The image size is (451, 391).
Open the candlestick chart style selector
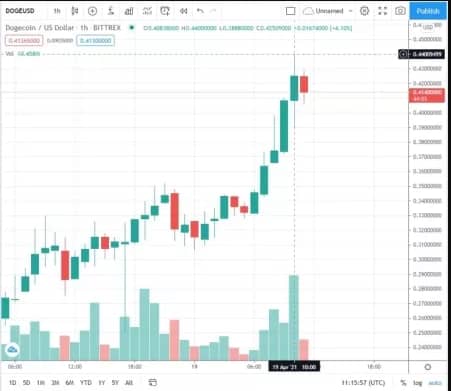(x=75, y=11)
